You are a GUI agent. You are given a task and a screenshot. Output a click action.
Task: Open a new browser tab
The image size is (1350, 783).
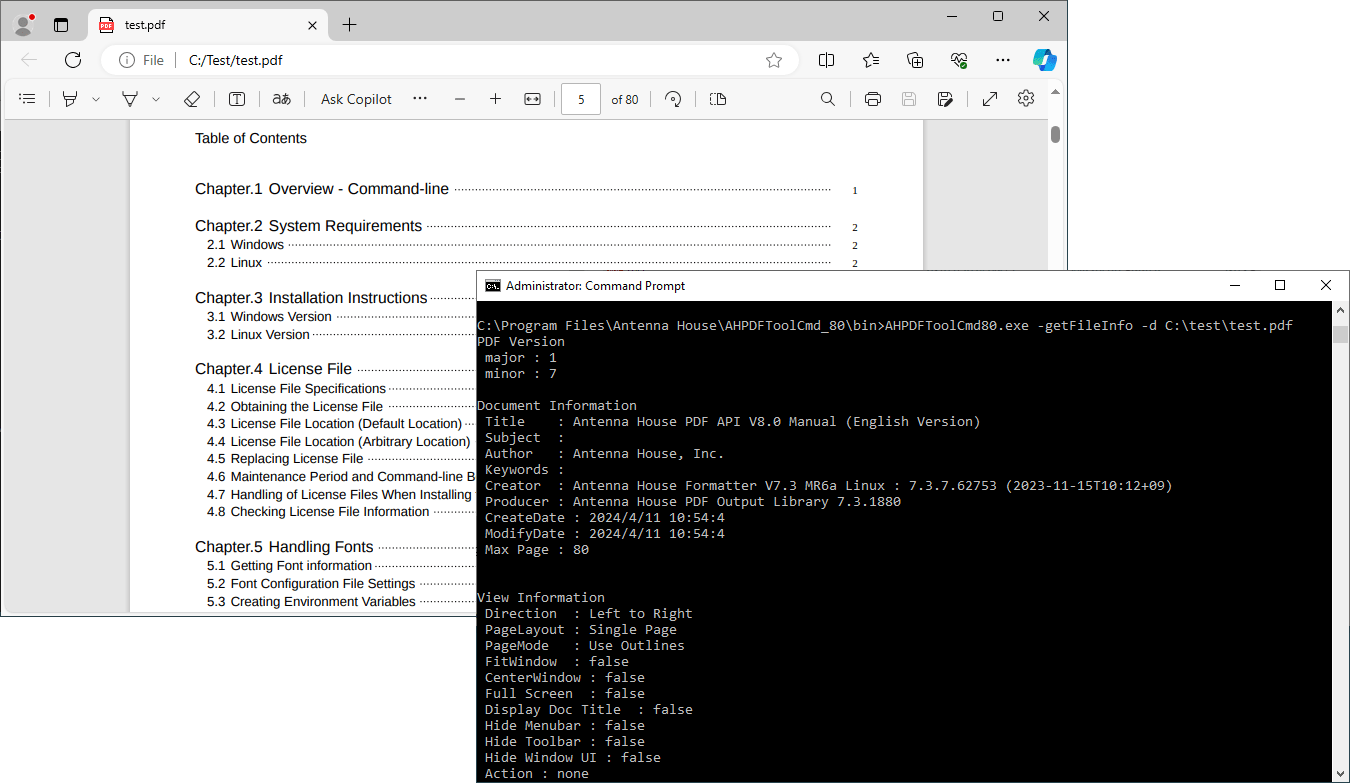coord(349,25)
